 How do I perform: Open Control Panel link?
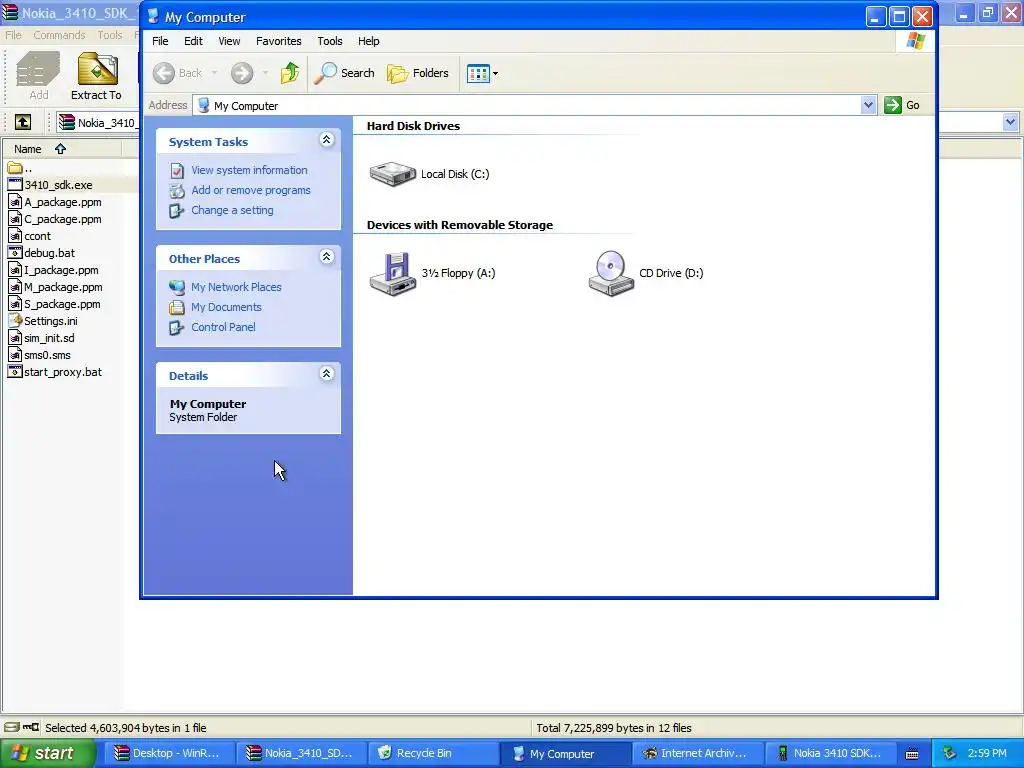pyautogui.click(x=223, y=327)
